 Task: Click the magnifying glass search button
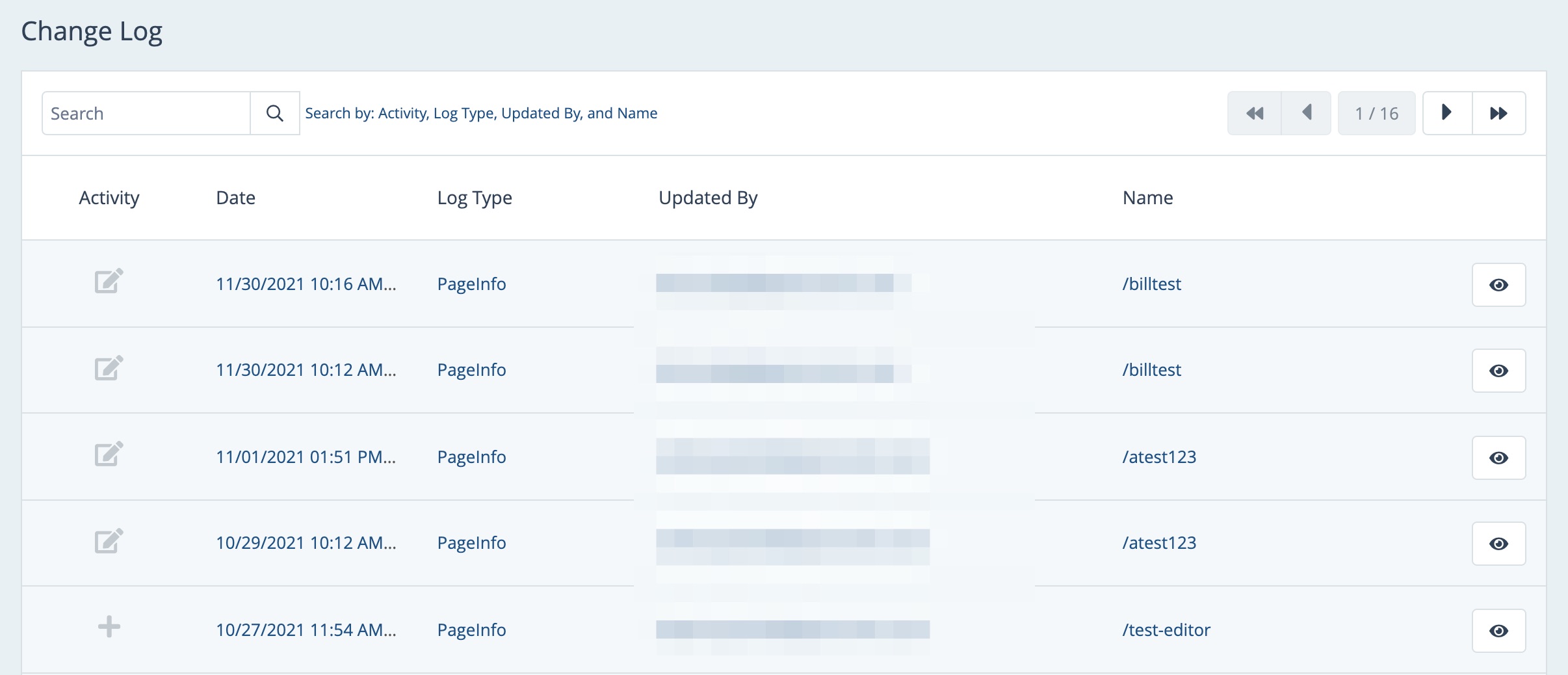[x=275, y=113]
